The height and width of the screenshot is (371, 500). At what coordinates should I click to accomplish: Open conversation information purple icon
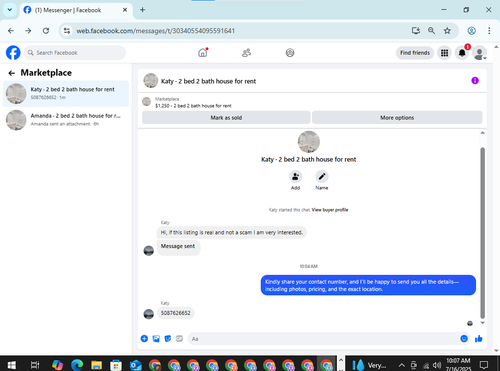point(475,80)
